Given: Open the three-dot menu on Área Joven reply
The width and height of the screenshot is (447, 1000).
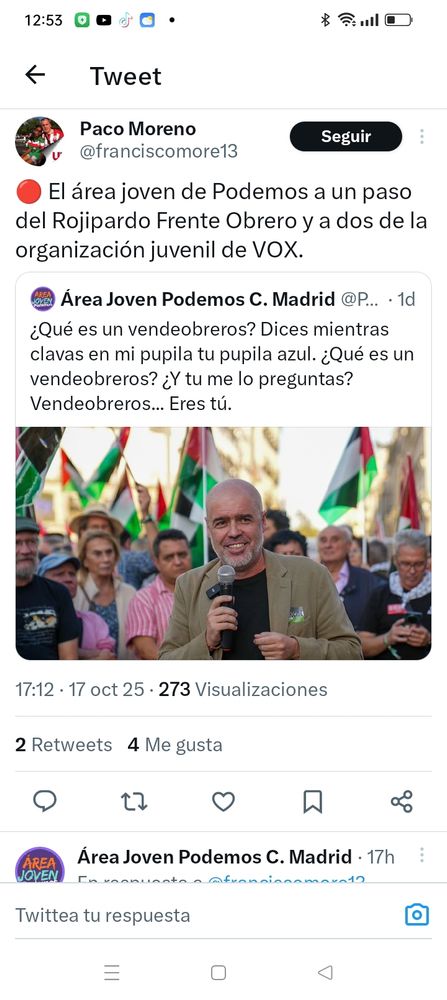Looking at the screenshot, I should click(x=421, y=855).
